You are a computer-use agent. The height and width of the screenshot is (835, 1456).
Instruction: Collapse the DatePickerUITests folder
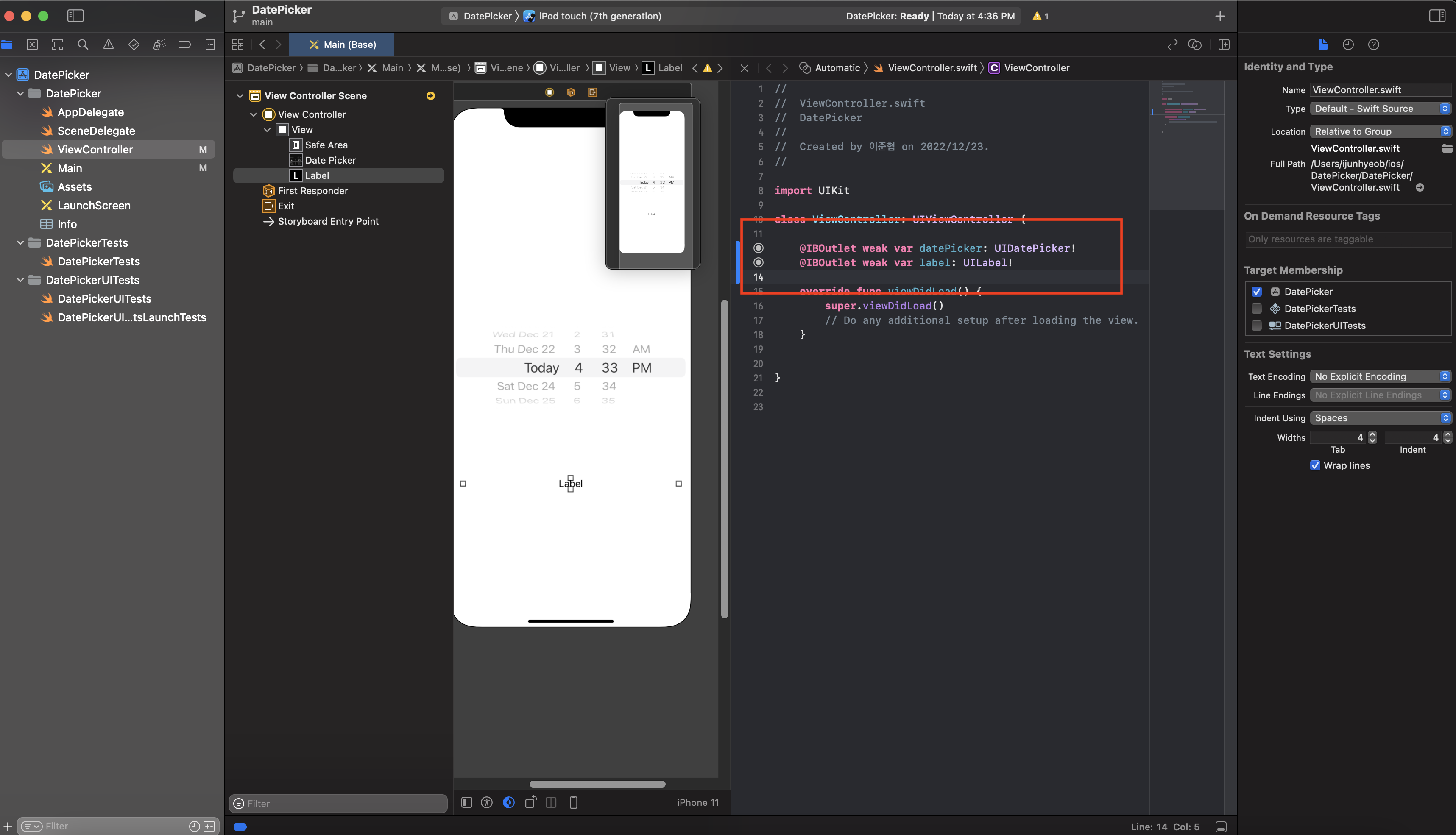coord(21,280)
